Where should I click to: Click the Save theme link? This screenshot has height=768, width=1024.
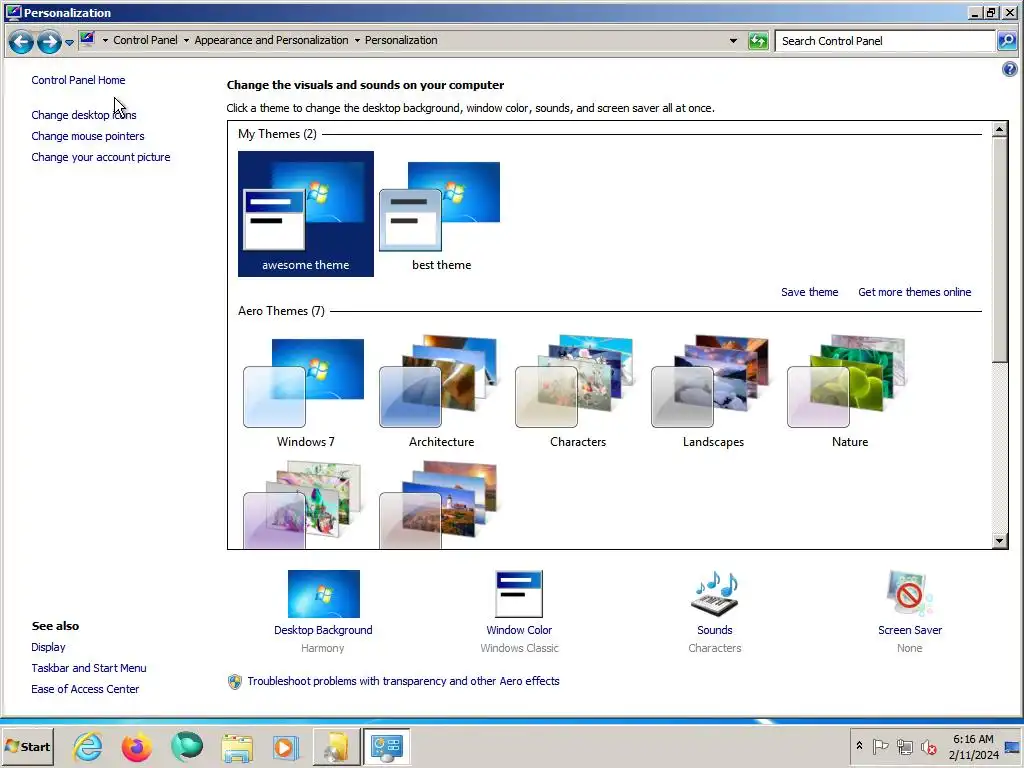(809, 292)
